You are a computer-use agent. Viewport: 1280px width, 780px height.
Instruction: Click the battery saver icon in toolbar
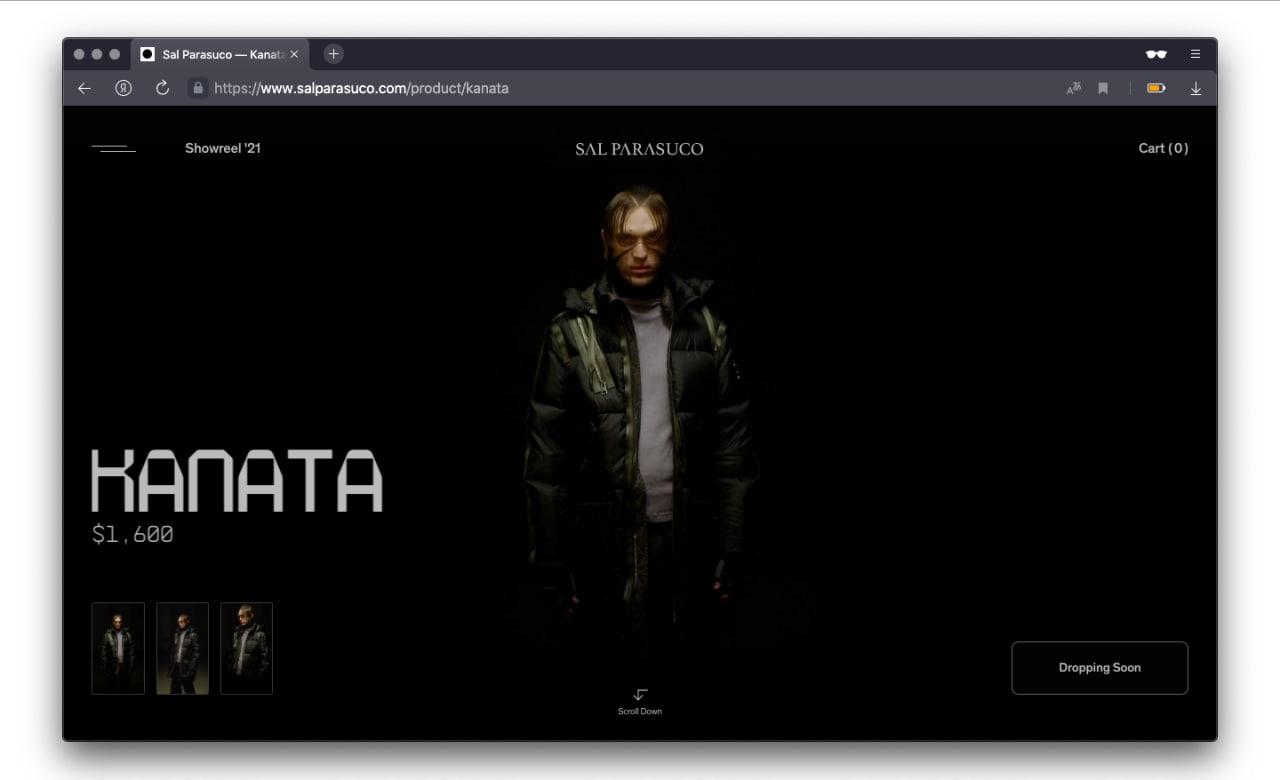tap(1156, 88)
